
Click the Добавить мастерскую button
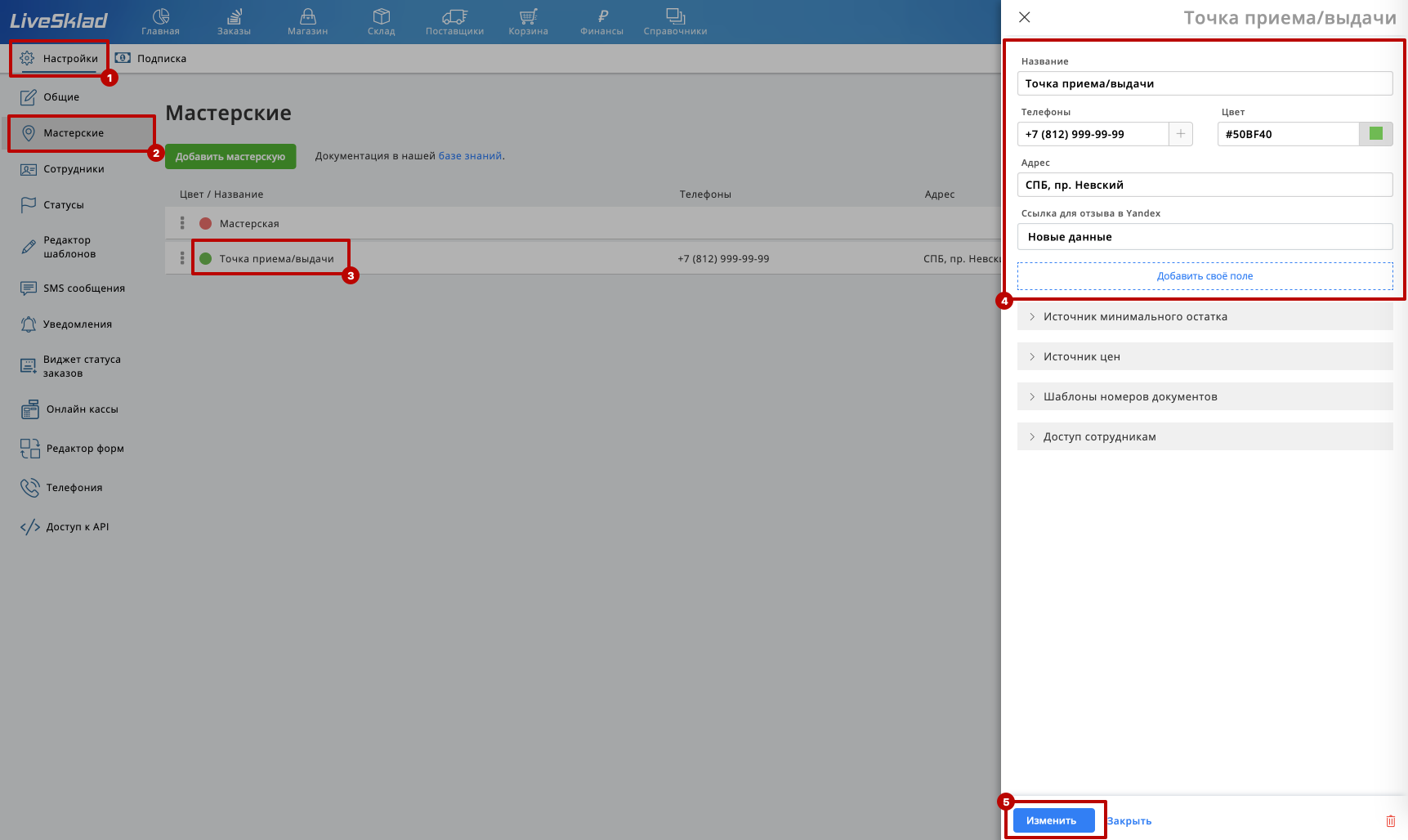click(230, 156)
